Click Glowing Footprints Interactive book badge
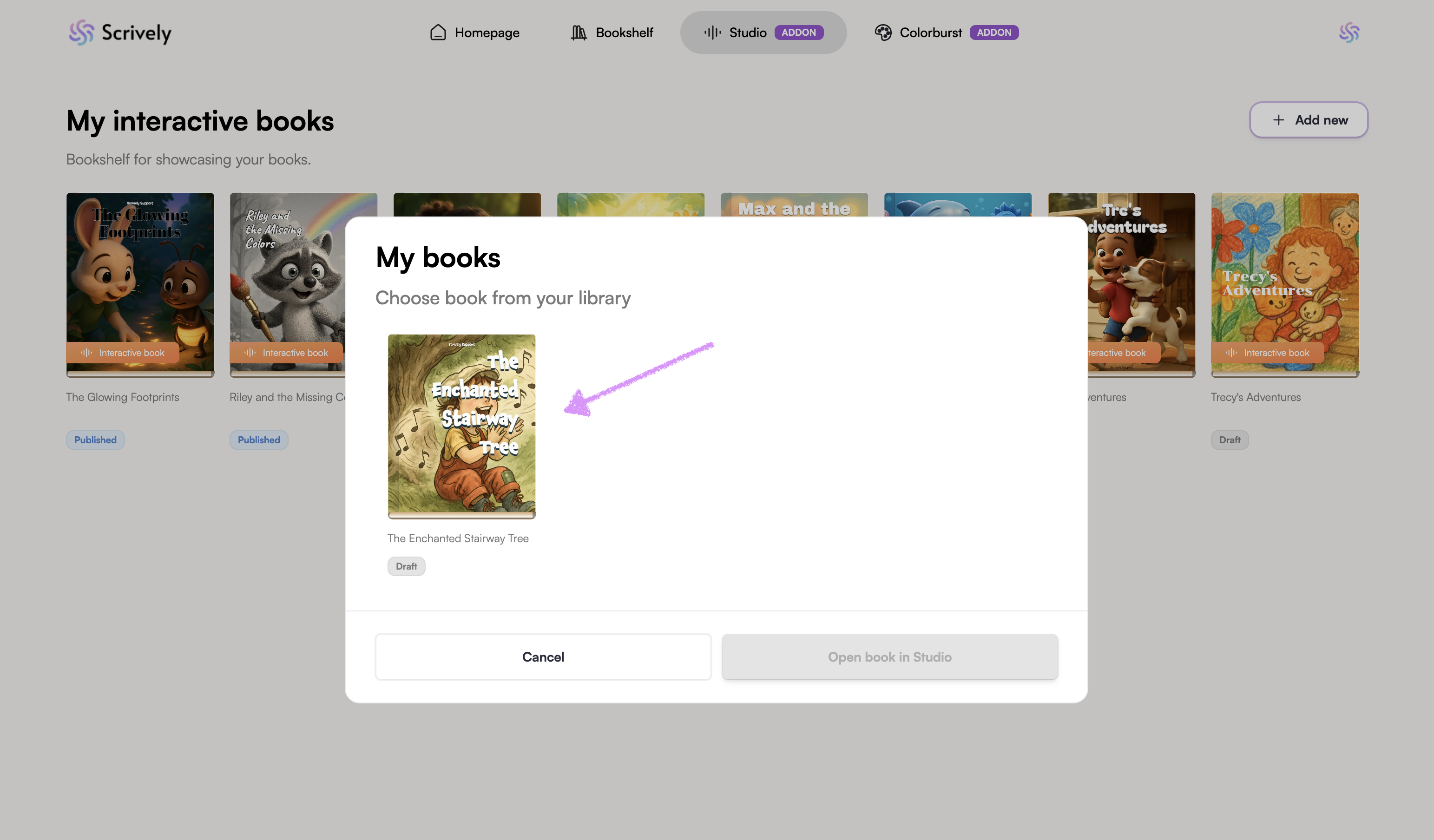The image size is (1434, 840). click(x=123, y=353)
